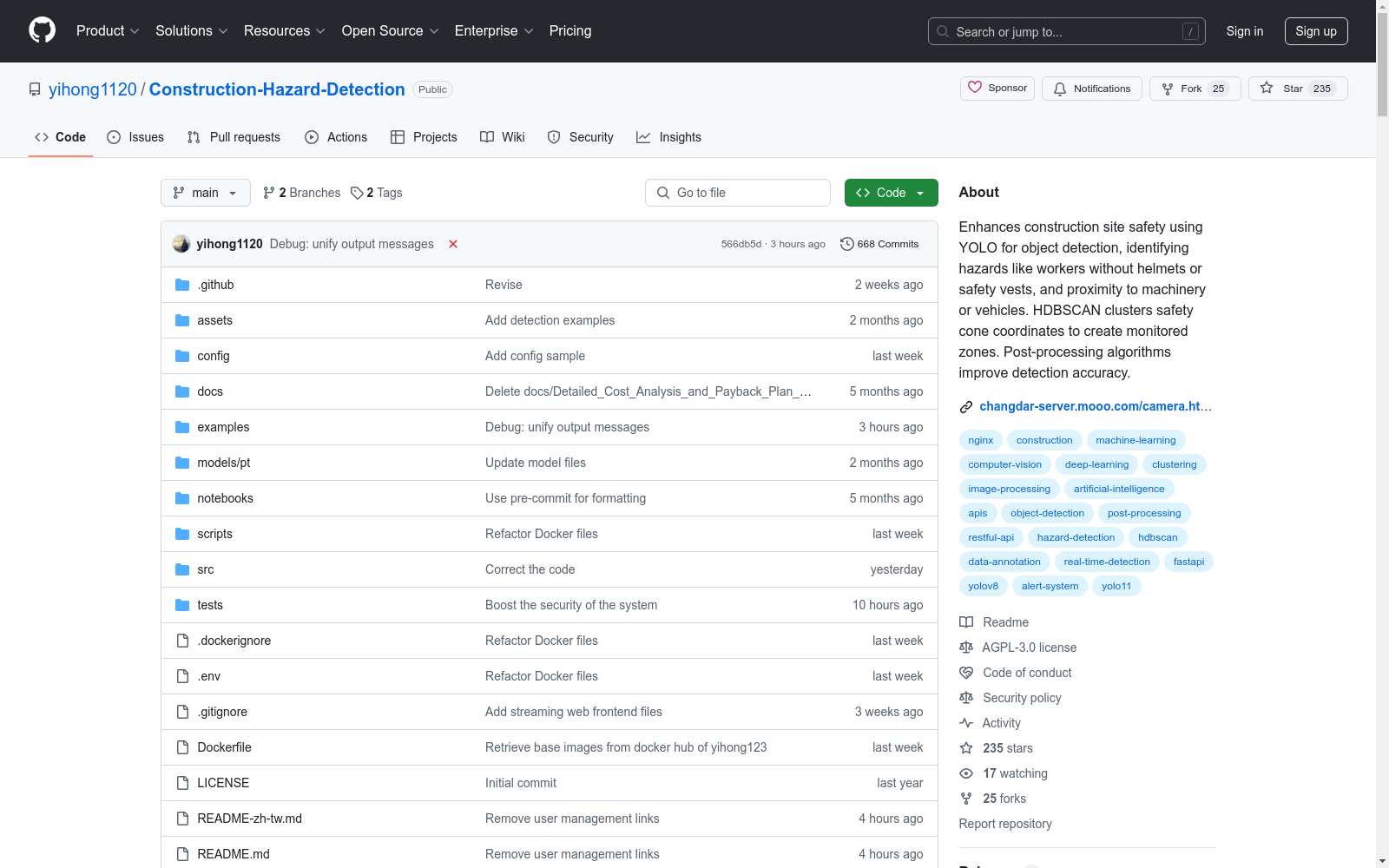Open the Issues tab
1389x868 pixels.
135,137
